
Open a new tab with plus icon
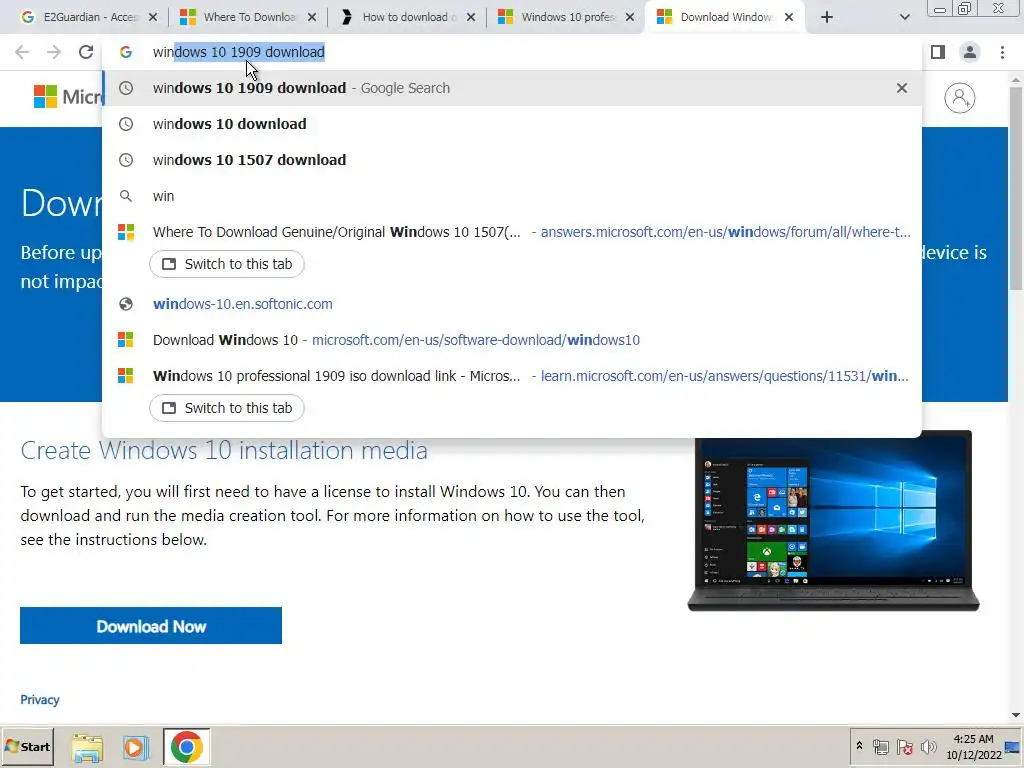pyautogui.click(x=827, y=17)
